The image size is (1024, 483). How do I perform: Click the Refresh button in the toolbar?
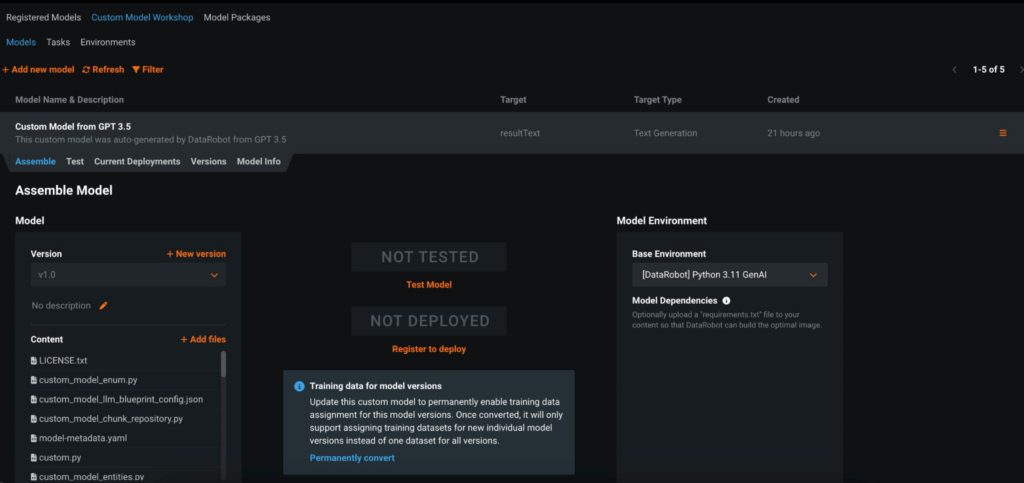103,70
